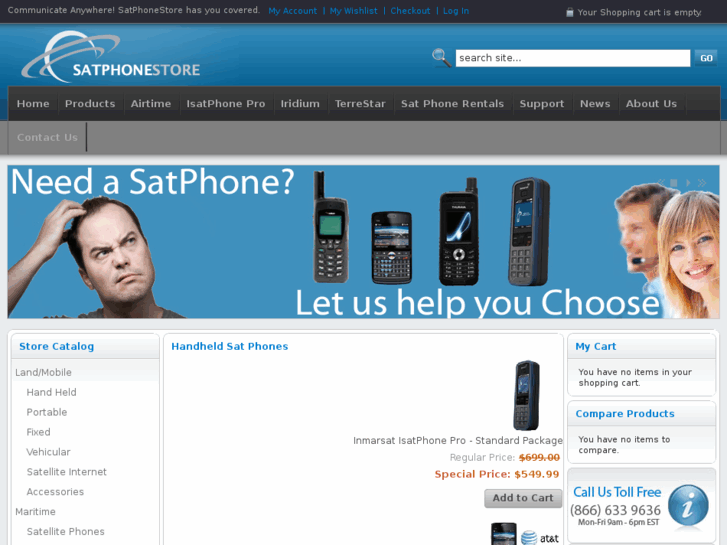Viewport: 727px width, 545px height.
Task: Click the blue info icon beside toll free number
Action: tap(688, 506)
